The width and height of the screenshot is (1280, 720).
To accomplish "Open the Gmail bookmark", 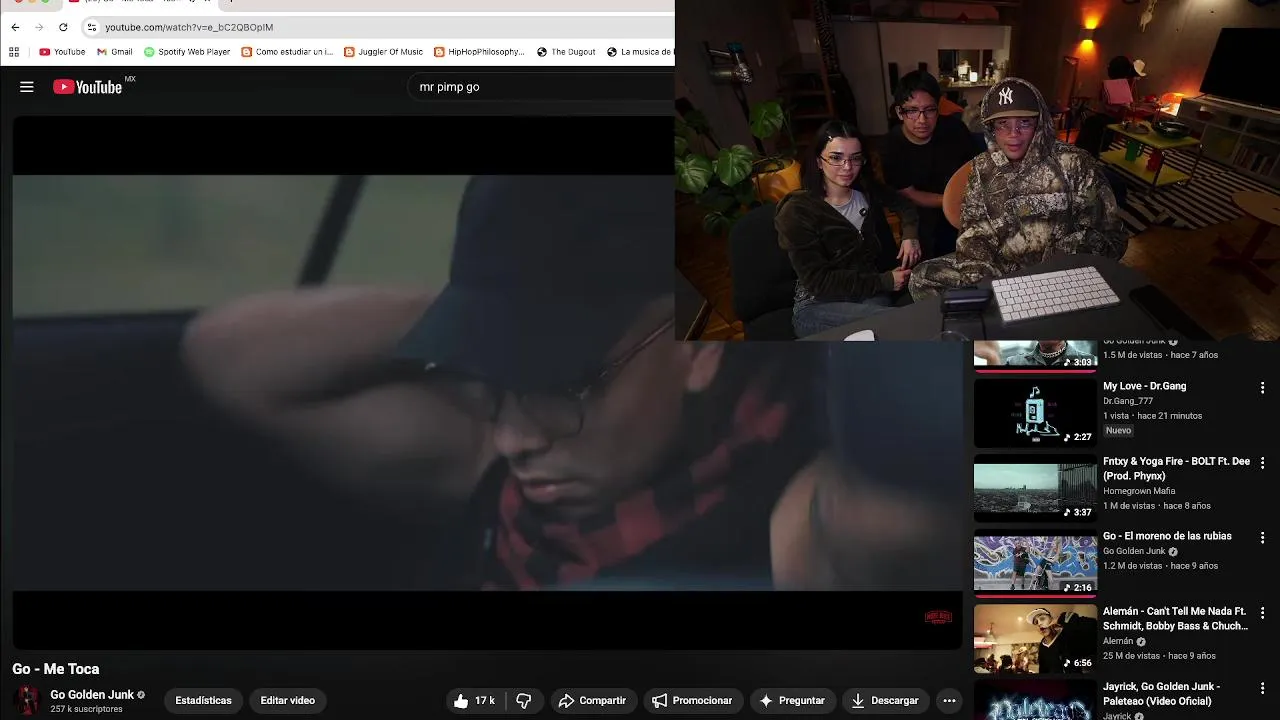I will pos(114,52).
